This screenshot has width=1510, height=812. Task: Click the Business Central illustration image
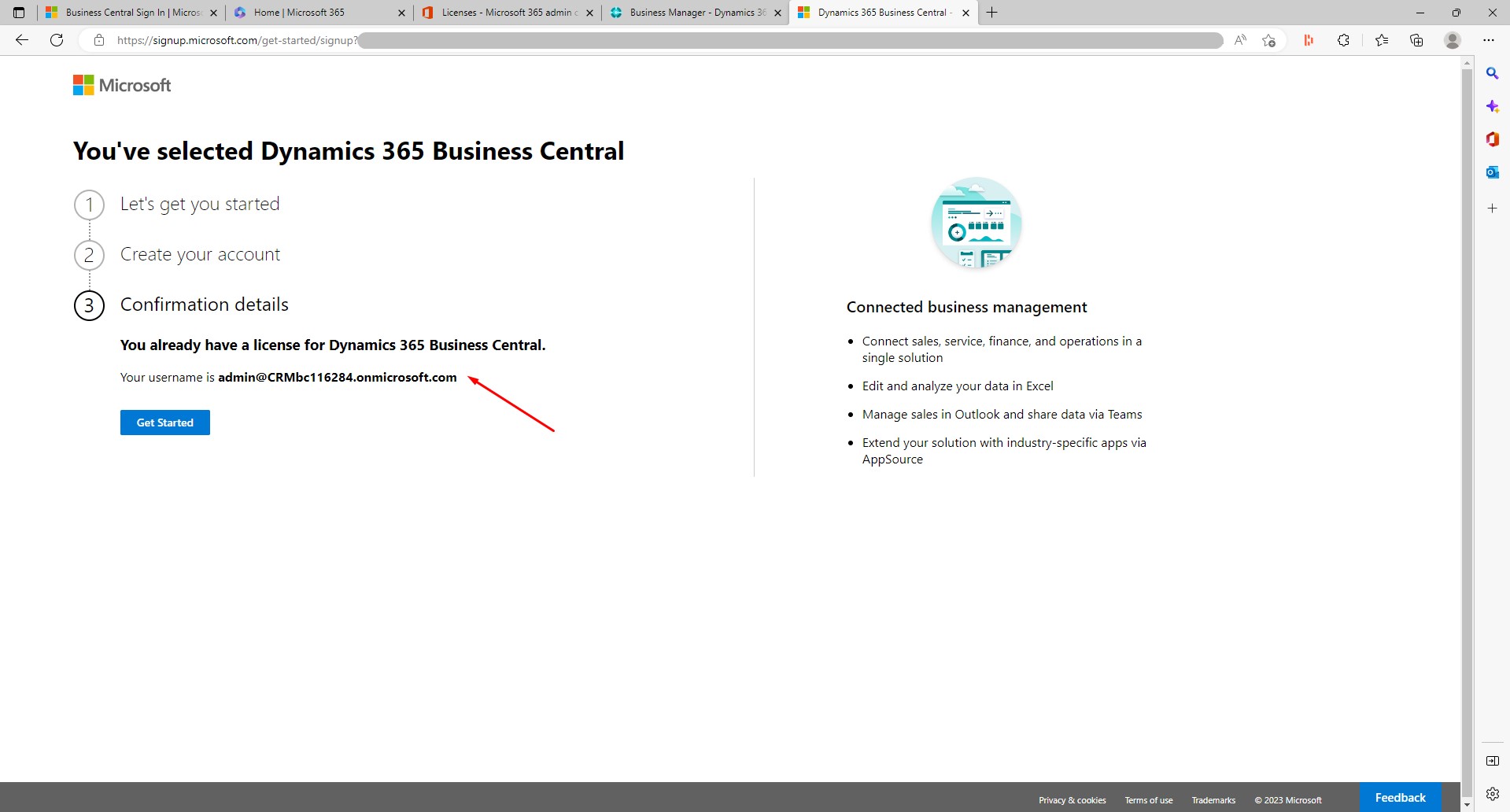[976, 223]
